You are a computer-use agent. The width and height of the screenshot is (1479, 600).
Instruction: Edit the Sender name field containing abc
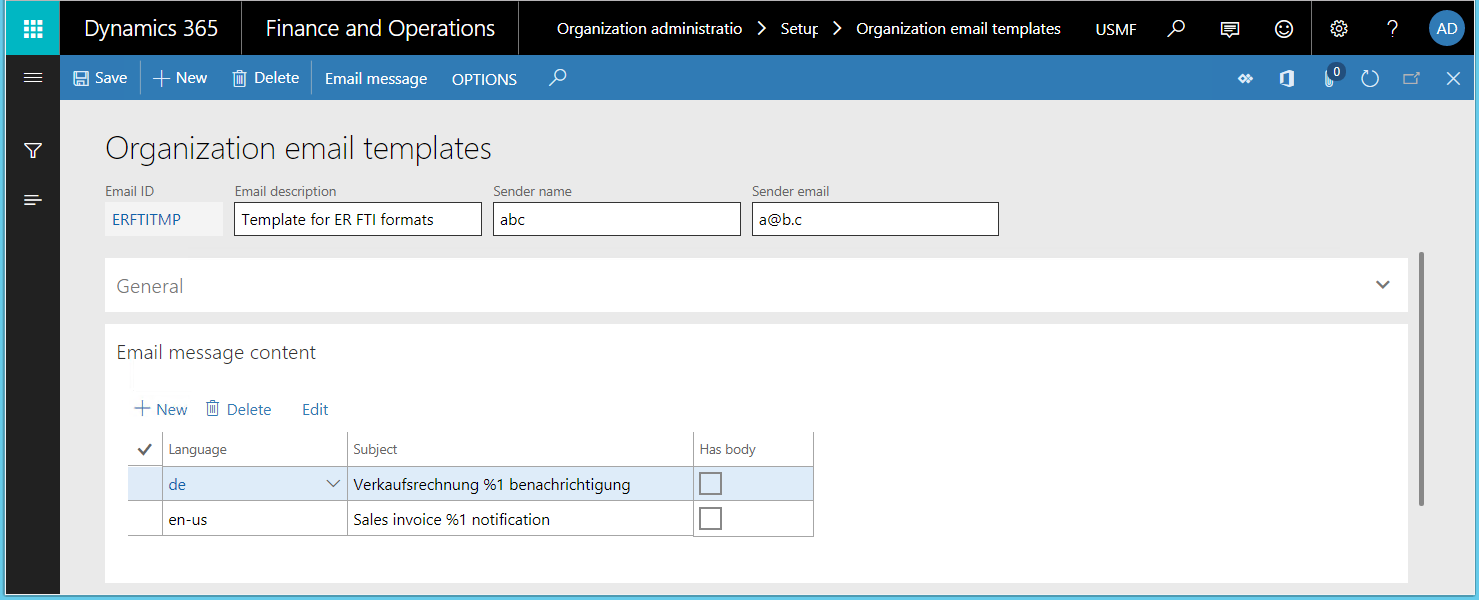pyautogui.click(x=616, y=218)
